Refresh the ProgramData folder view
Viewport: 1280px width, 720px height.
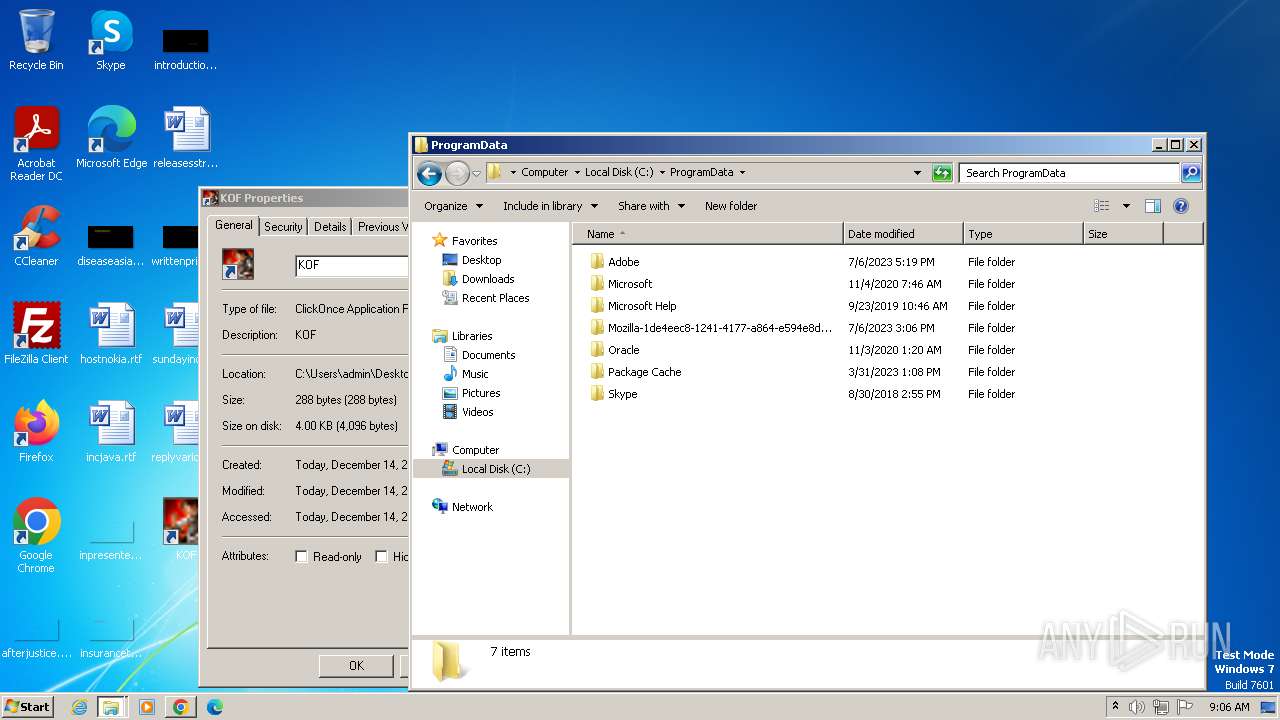point(942,173)
